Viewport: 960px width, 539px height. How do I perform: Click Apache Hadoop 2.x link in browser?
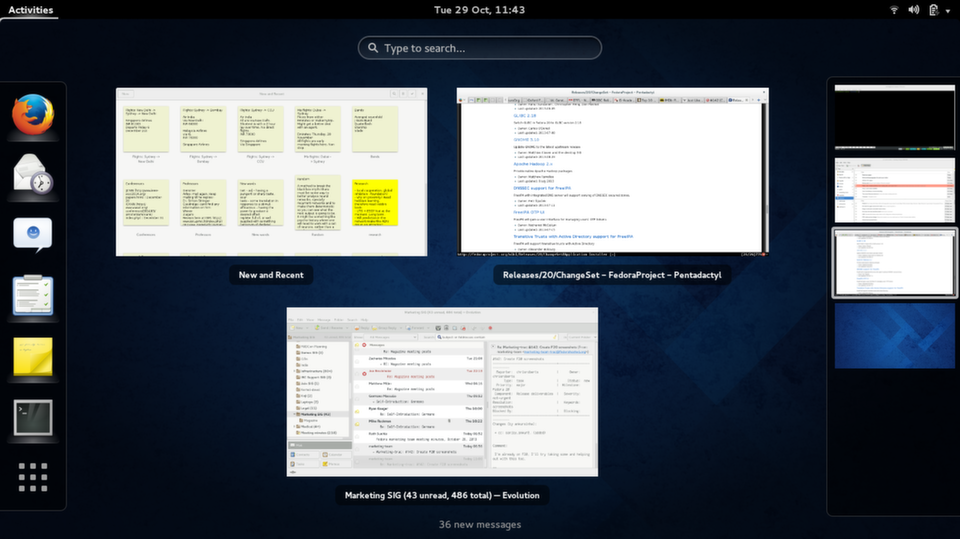533,164
